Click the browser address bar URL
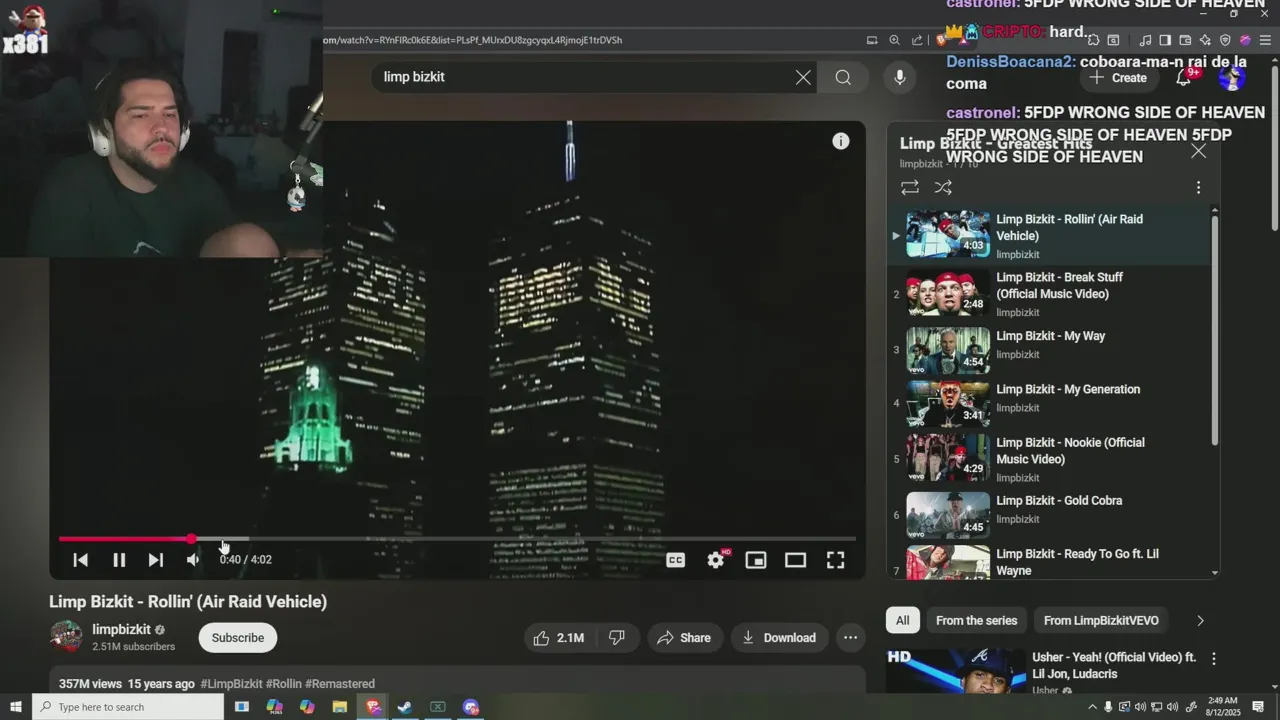1280x720 pixels. (472, 40)
